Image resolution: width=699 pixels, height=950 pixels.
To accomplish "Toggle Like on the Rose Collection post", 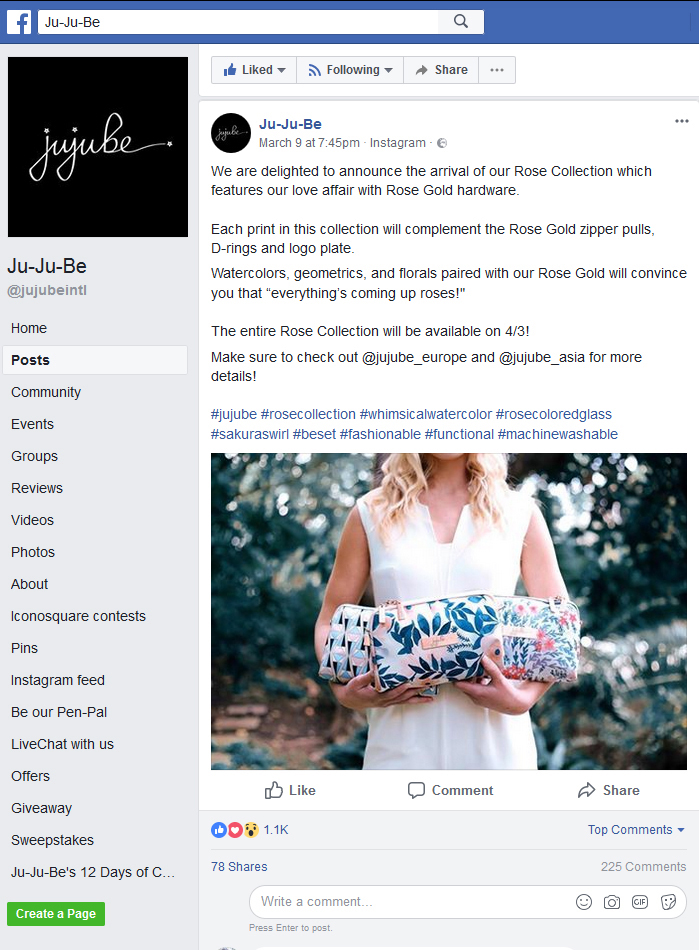I will (290, 790).
